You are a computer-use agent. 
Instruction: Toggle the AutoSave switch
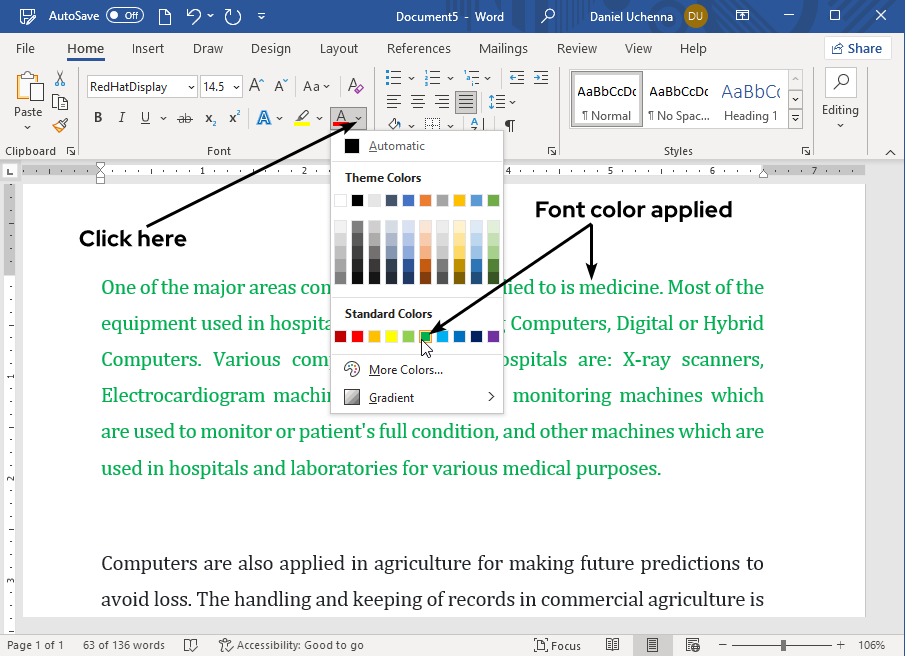[124, 17]
